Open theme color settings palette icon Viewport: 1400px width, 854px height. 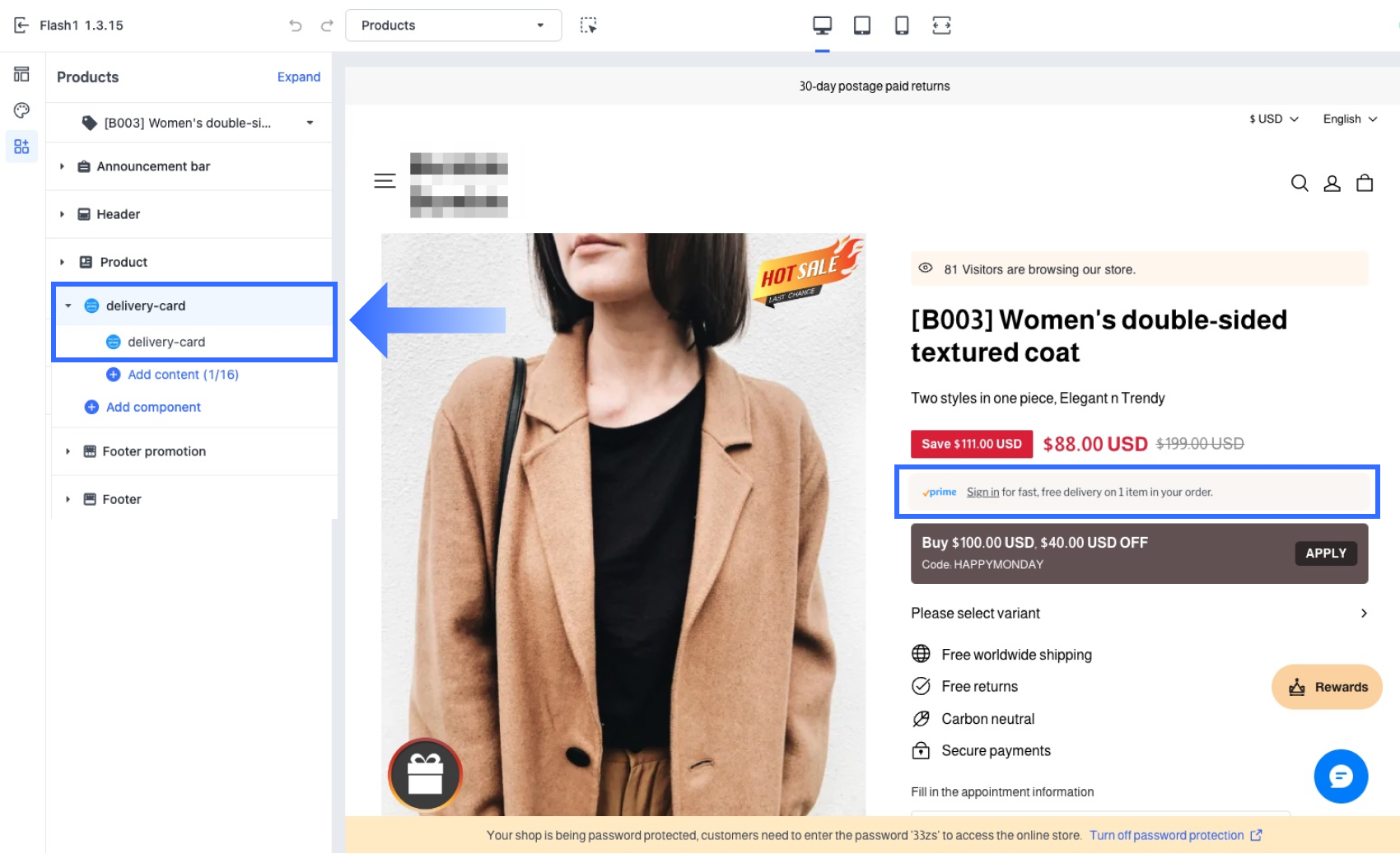[21, 110]
